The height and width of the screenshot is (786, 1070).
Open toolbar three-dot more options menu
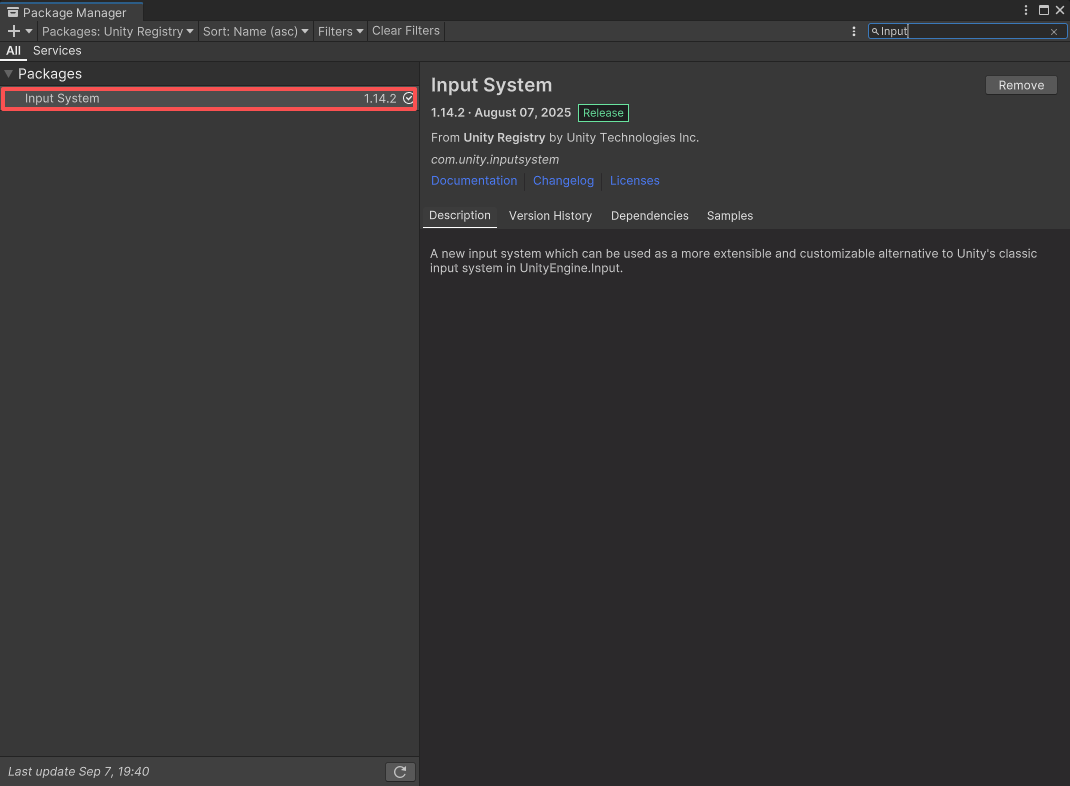pos(854,31)
